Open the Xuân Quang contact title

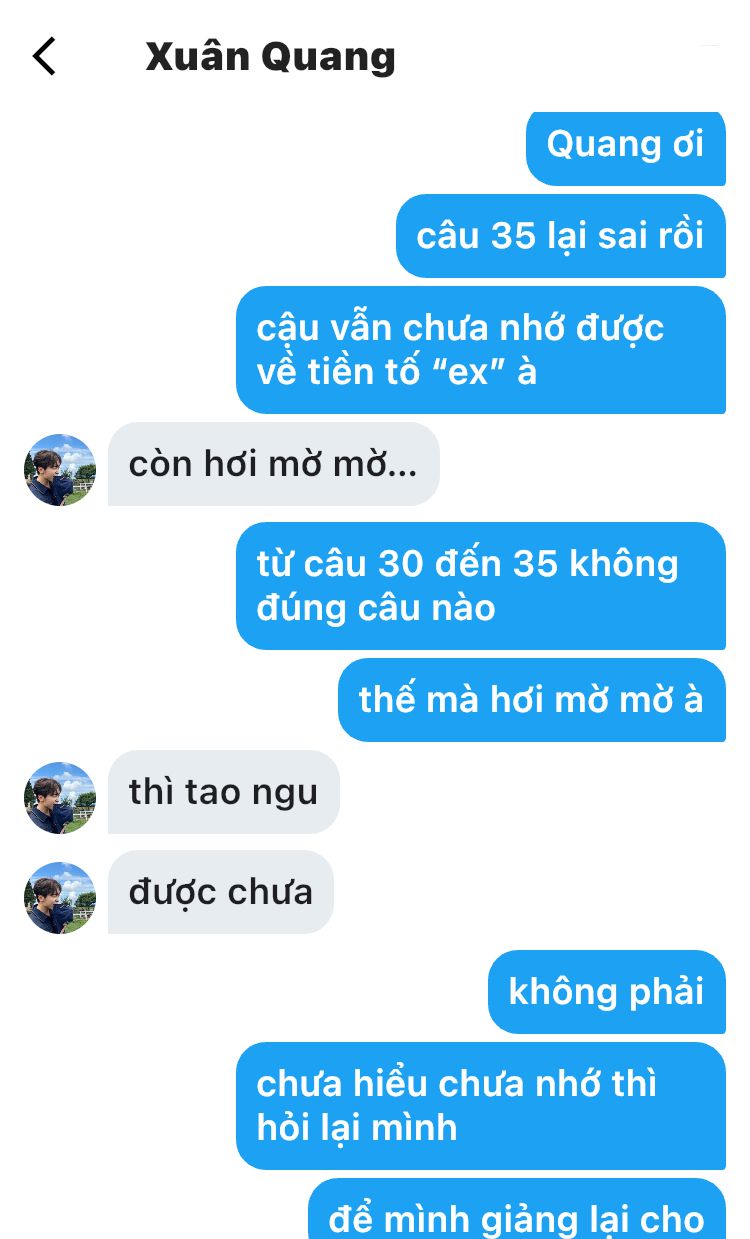point(271,57)
